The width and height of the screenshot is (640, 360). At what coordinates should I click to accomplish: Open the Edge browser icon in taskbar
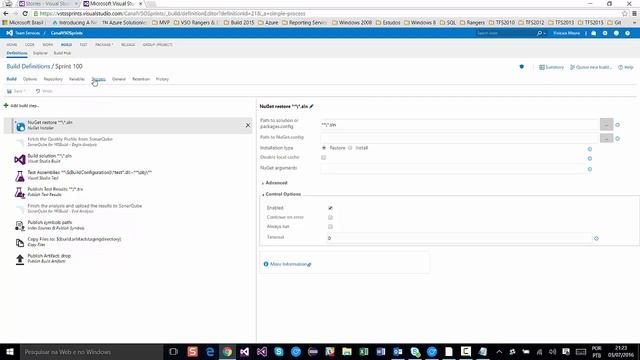(x=210, y=351)
